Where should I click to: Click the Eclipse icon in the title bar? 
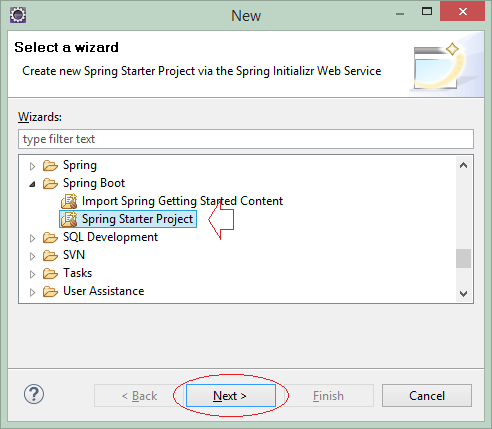[18, 15]
